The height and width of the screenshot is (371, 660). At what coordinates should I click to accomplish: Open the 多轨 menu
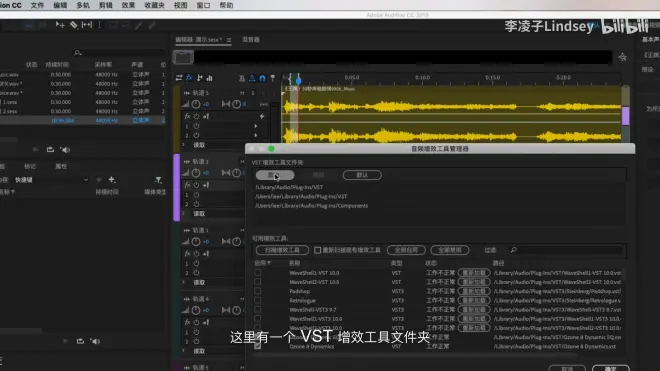pos(83,5)
